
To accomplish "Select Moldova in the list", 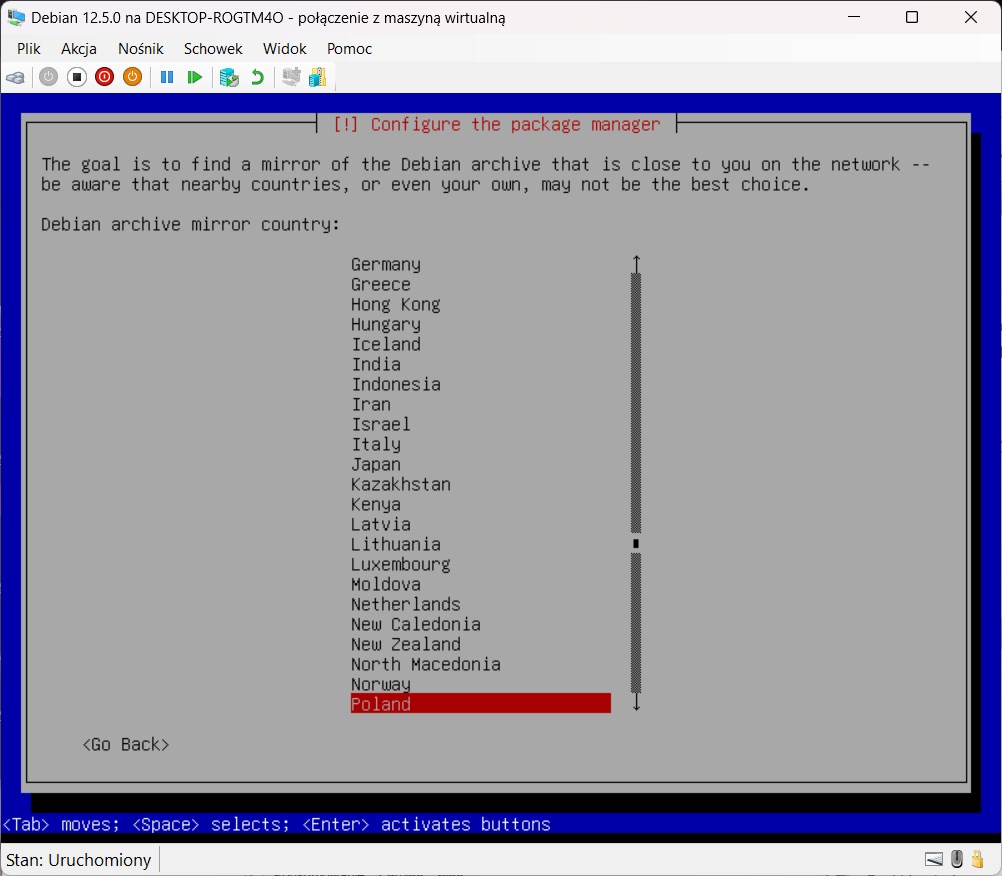I will [x=386, y=584].
